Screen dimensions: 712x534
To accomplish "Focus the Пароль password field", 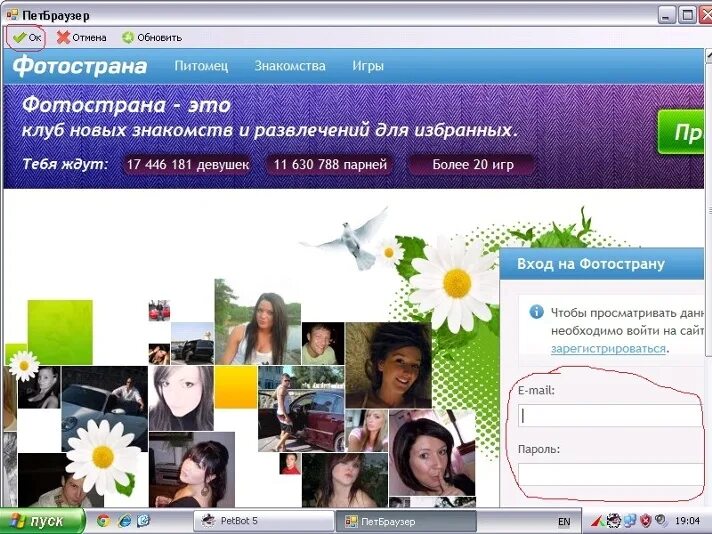I will (x=611, y=475).
